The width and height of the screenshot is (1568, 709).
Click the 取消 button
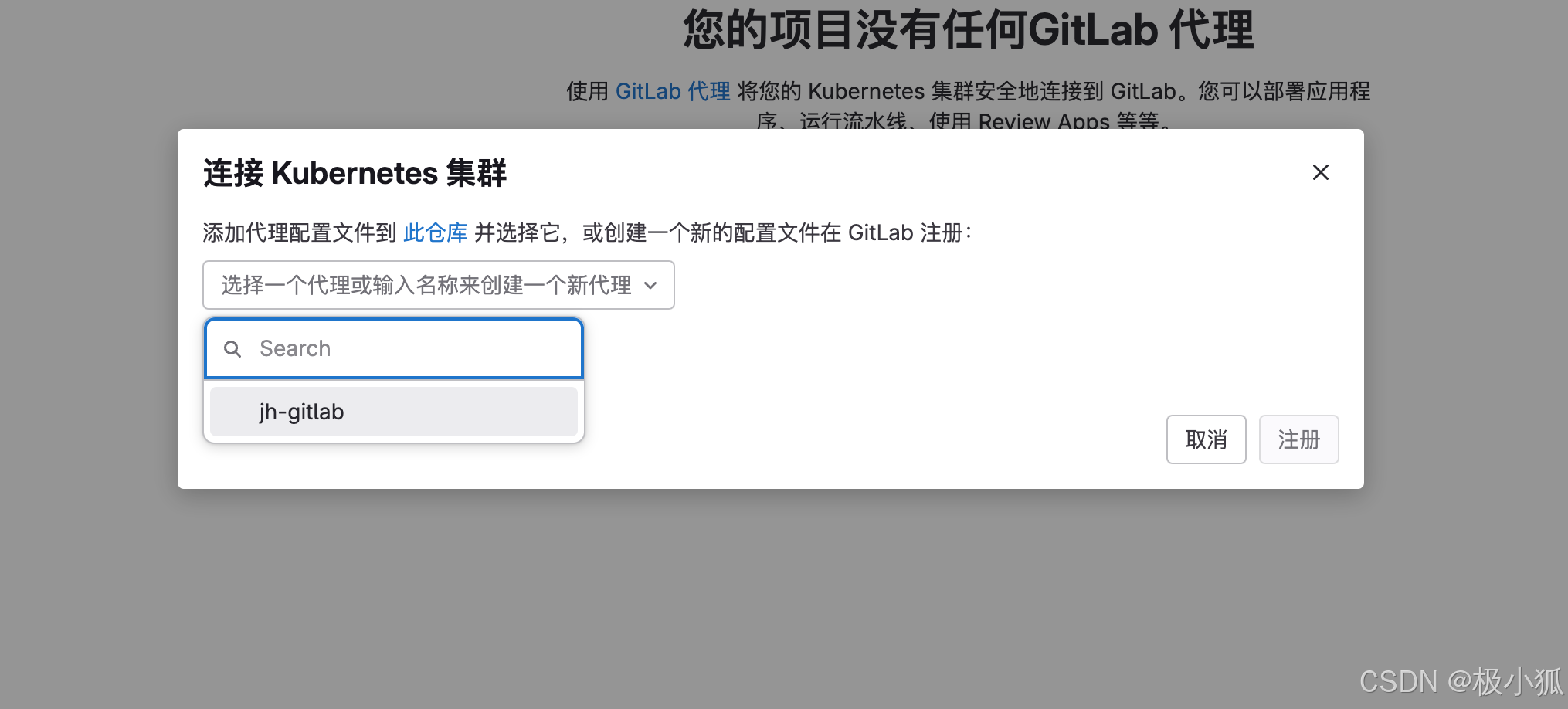[x=1206, y=439]
